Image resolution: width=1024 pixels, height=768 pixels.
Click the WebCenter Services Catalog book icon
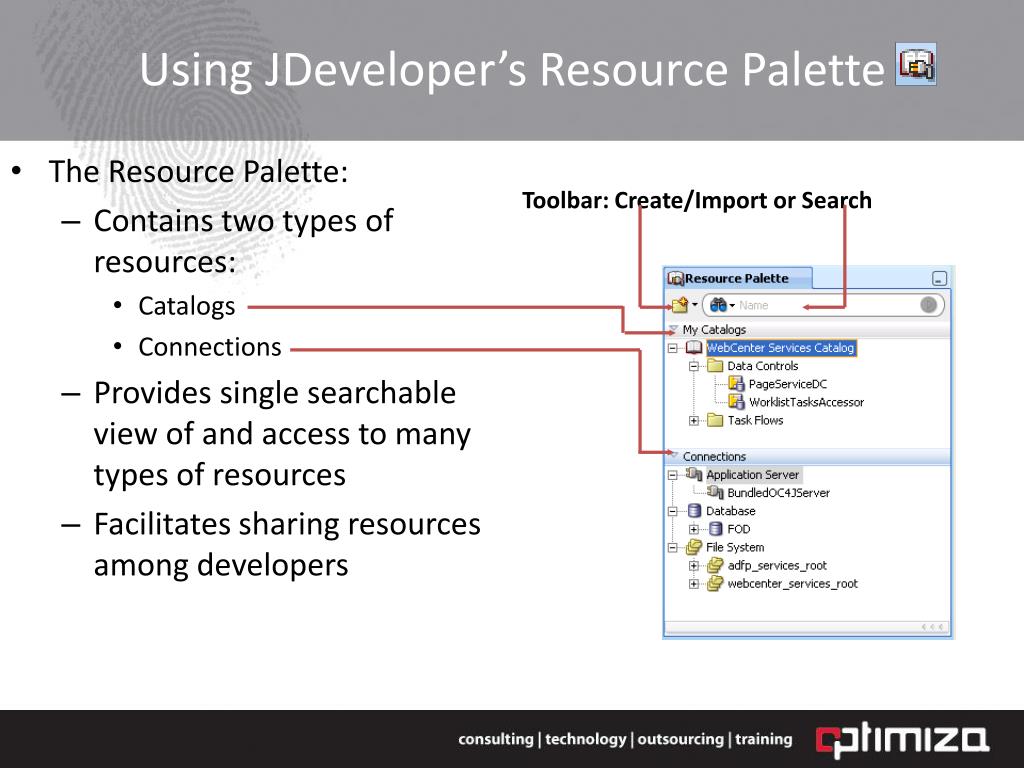[x=693, y=348]
